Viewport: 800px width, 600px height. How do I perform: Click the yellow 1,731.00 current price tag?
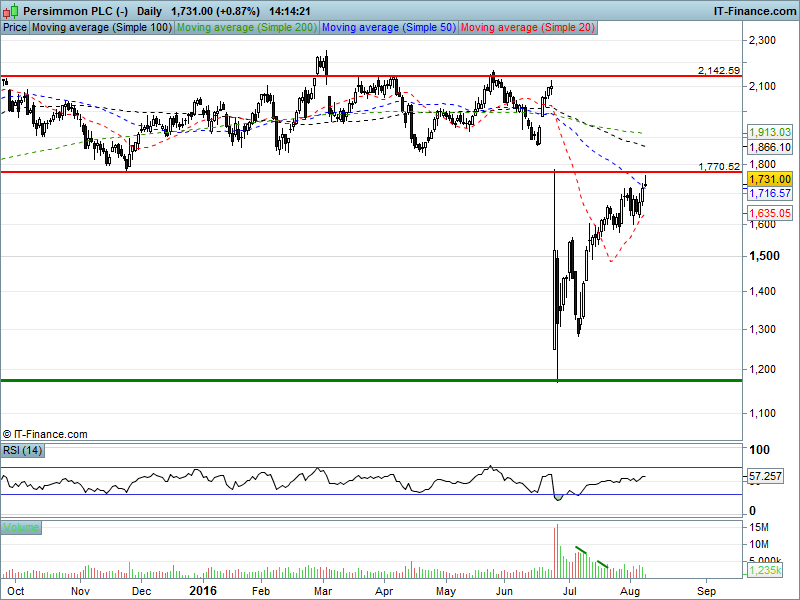(x=769, y=179)
